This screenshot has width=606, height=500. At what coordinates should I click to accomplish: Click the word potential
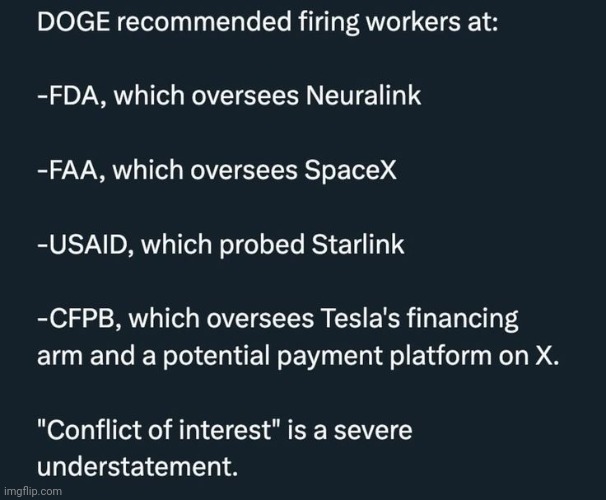(x=216, y=356)
